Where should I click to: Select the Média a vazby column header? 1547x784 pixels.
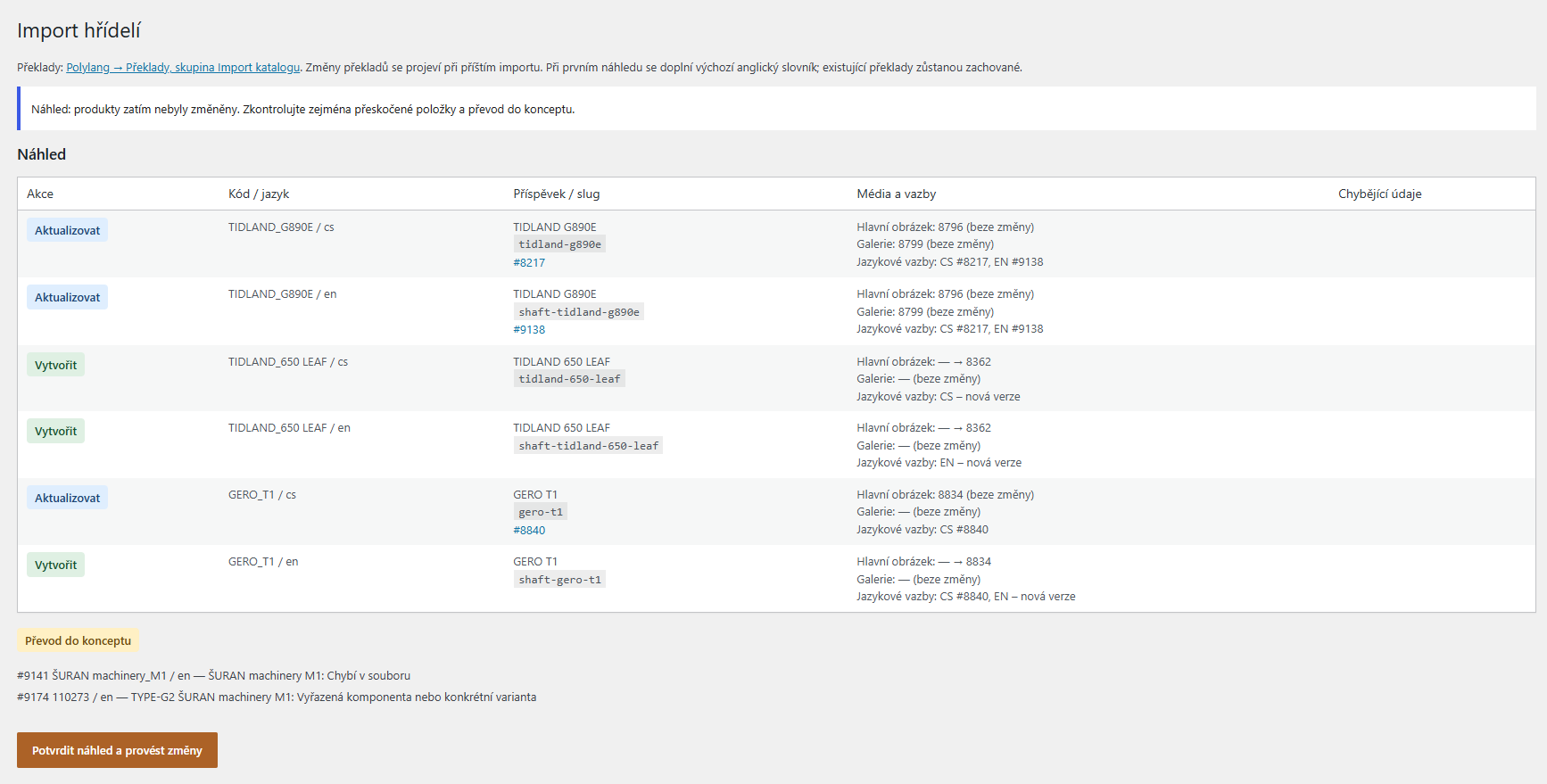tap(897, 194)
